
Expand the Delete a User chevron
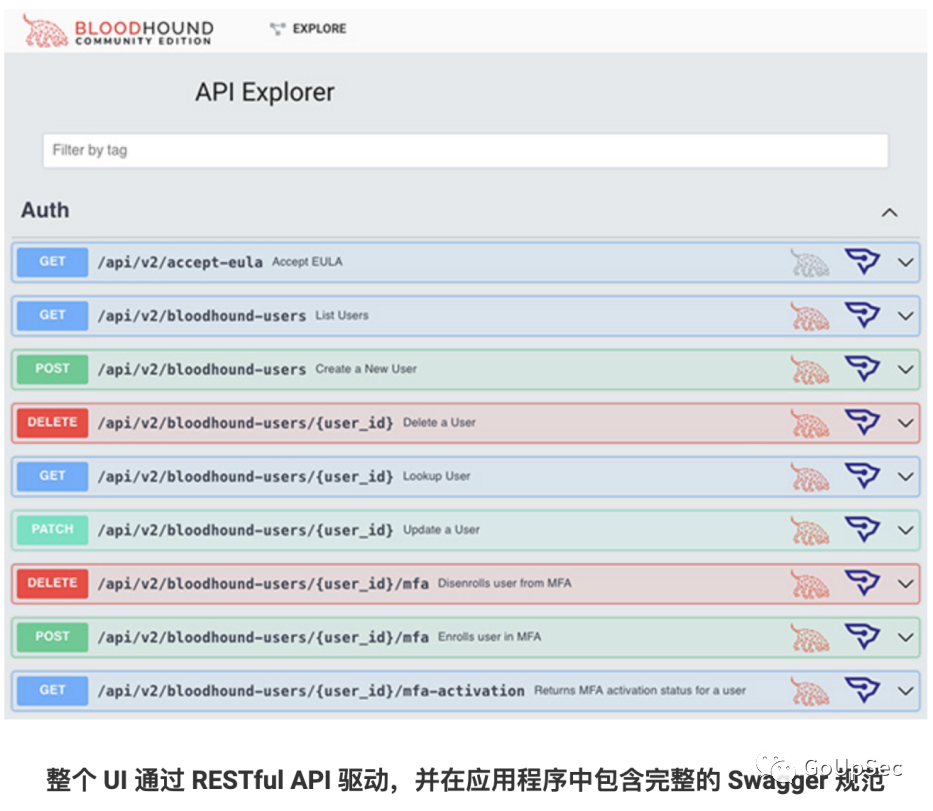pos(906,423)
